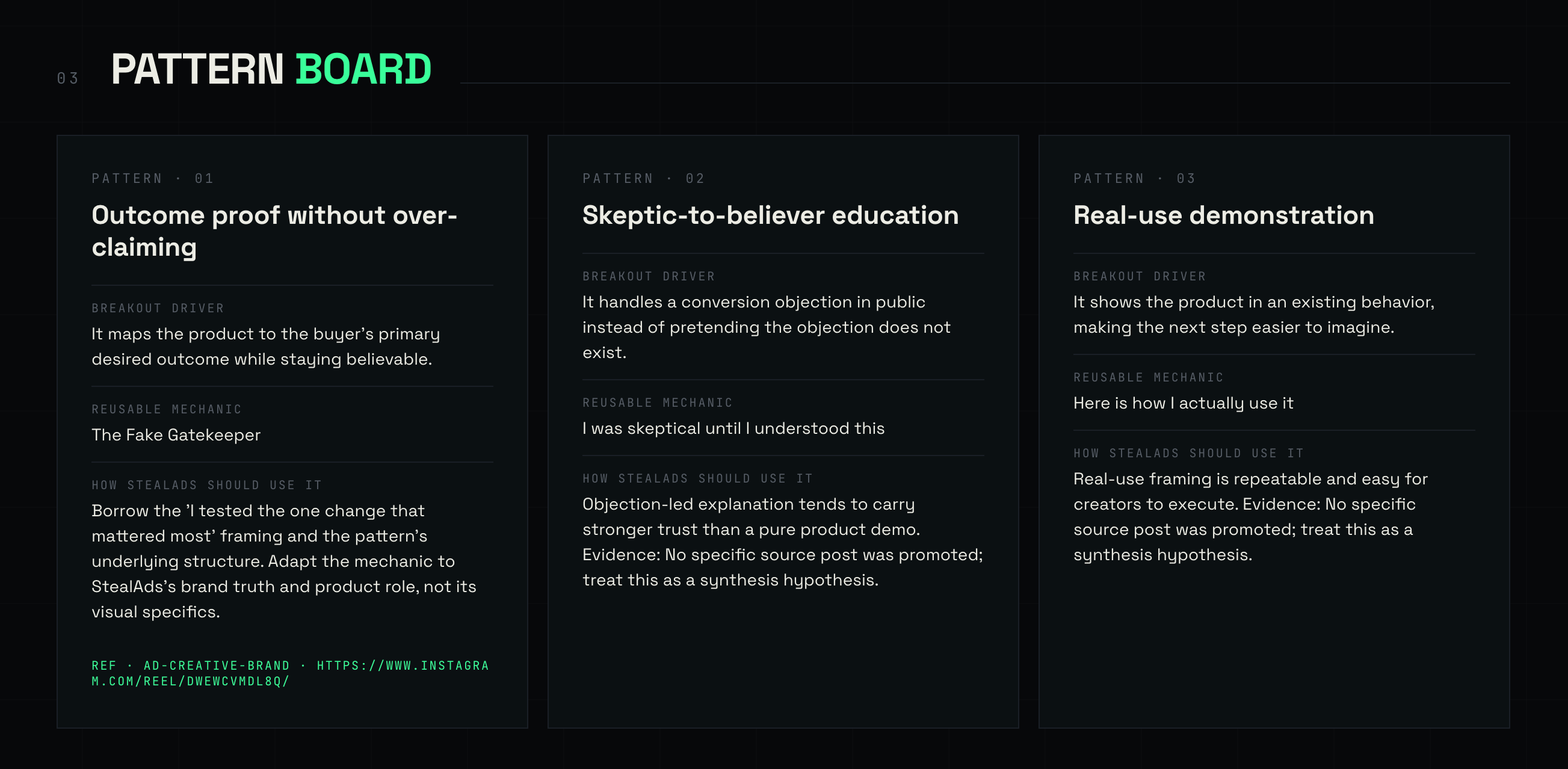Click the 'Borrow the I tested' paragraph

point(283,561)
